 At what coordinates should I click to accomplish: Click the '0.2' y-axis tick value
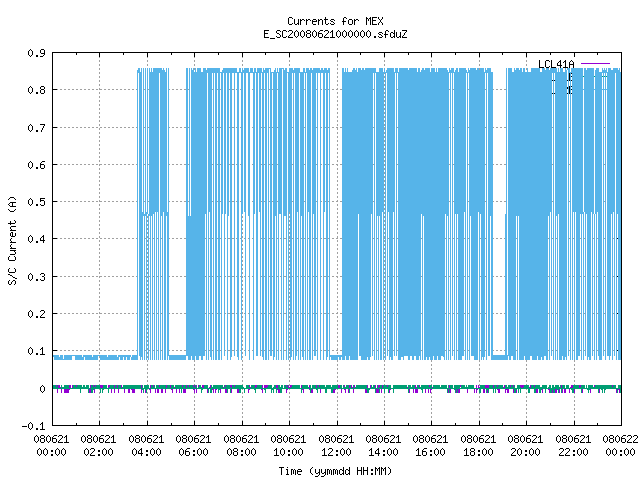point(36,314)
